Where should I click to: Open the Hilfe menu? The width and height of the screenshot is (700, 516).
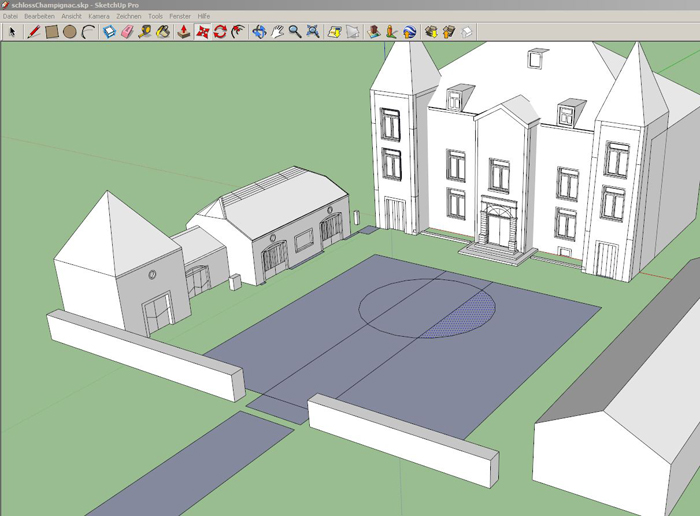(x=204, y=17)
